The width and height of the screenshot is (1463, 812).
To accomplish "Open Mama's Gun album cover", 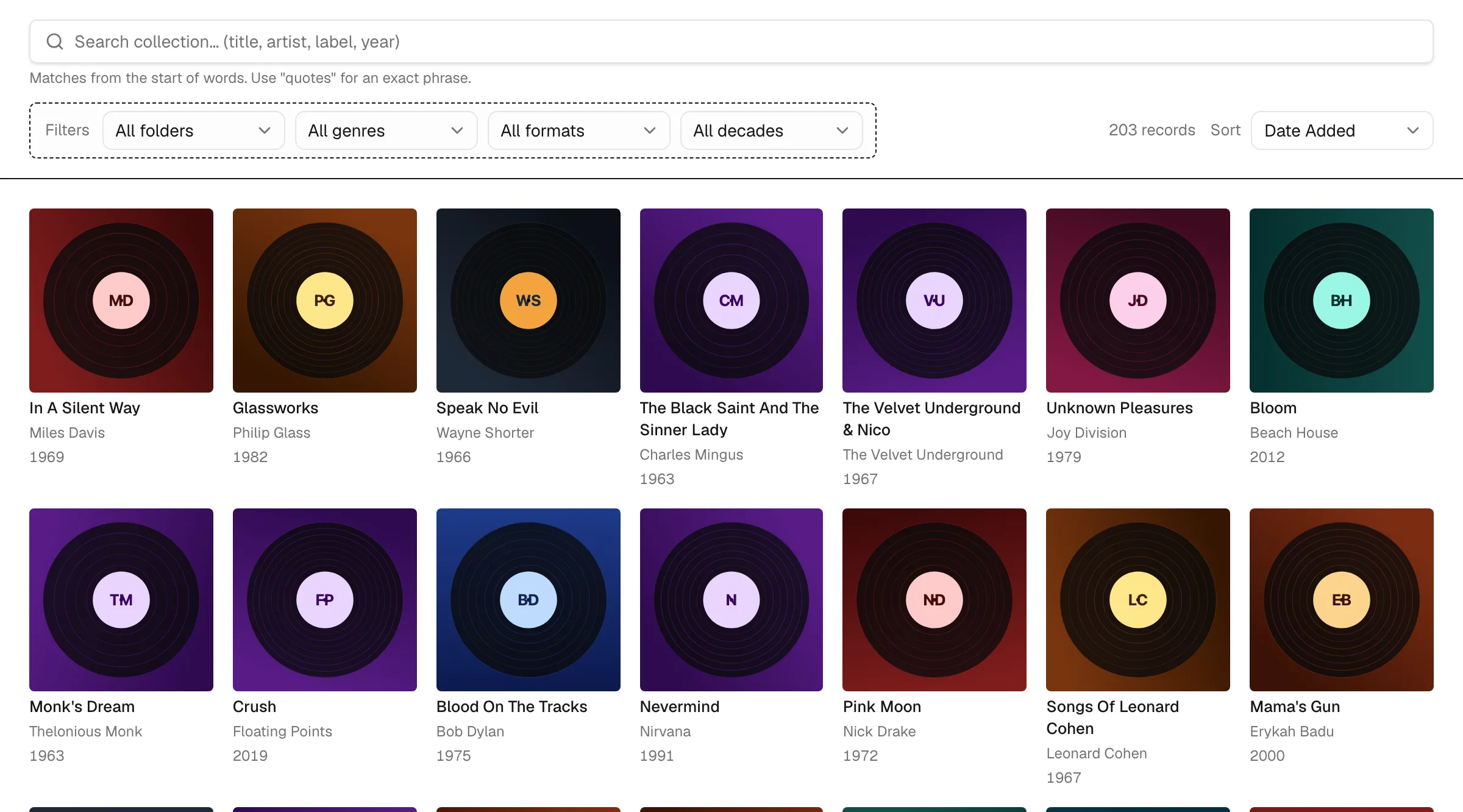I will click(1342, 600).
